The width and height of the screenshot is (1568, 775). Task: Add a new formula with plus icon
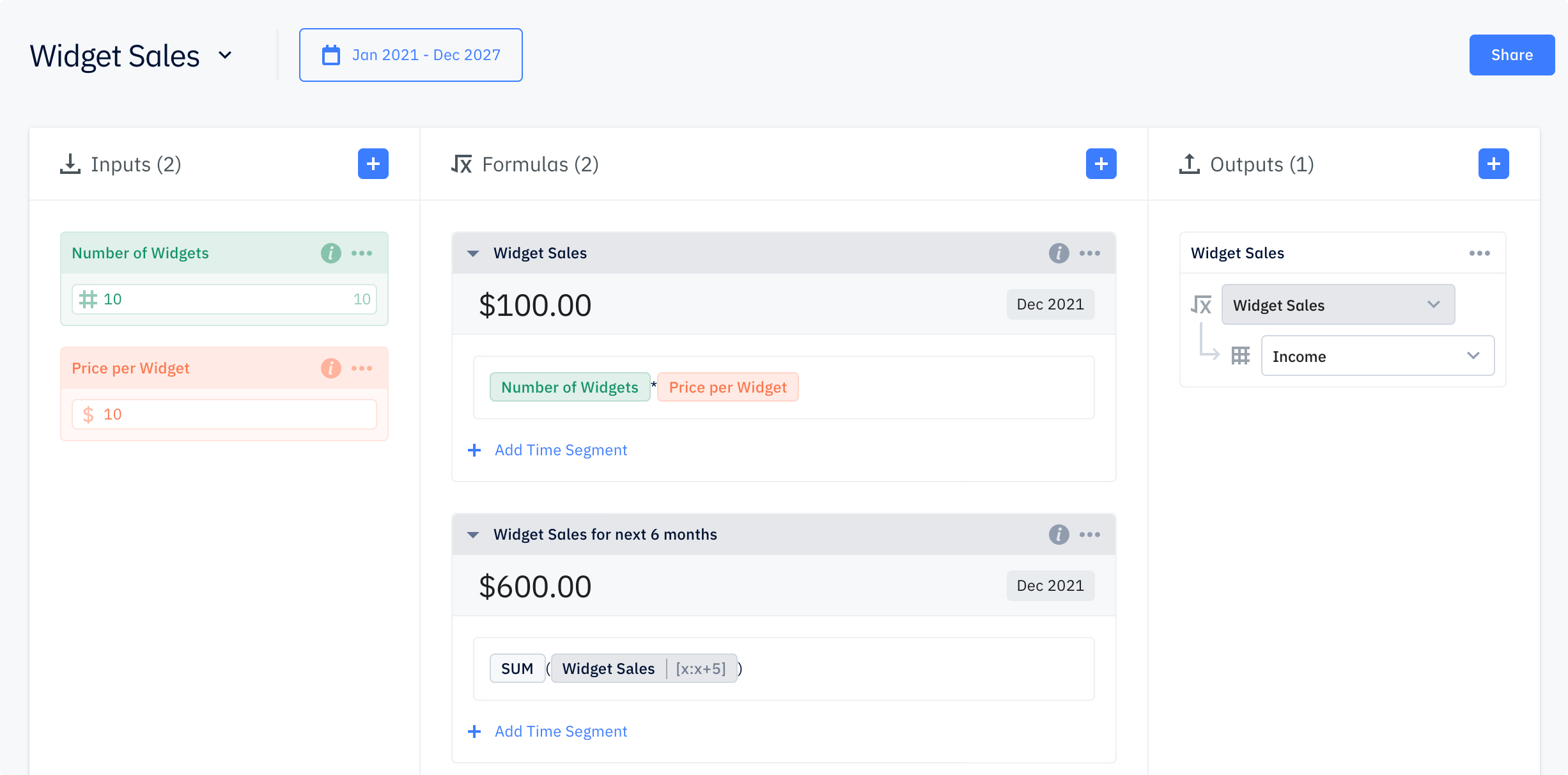[1101, 164]
